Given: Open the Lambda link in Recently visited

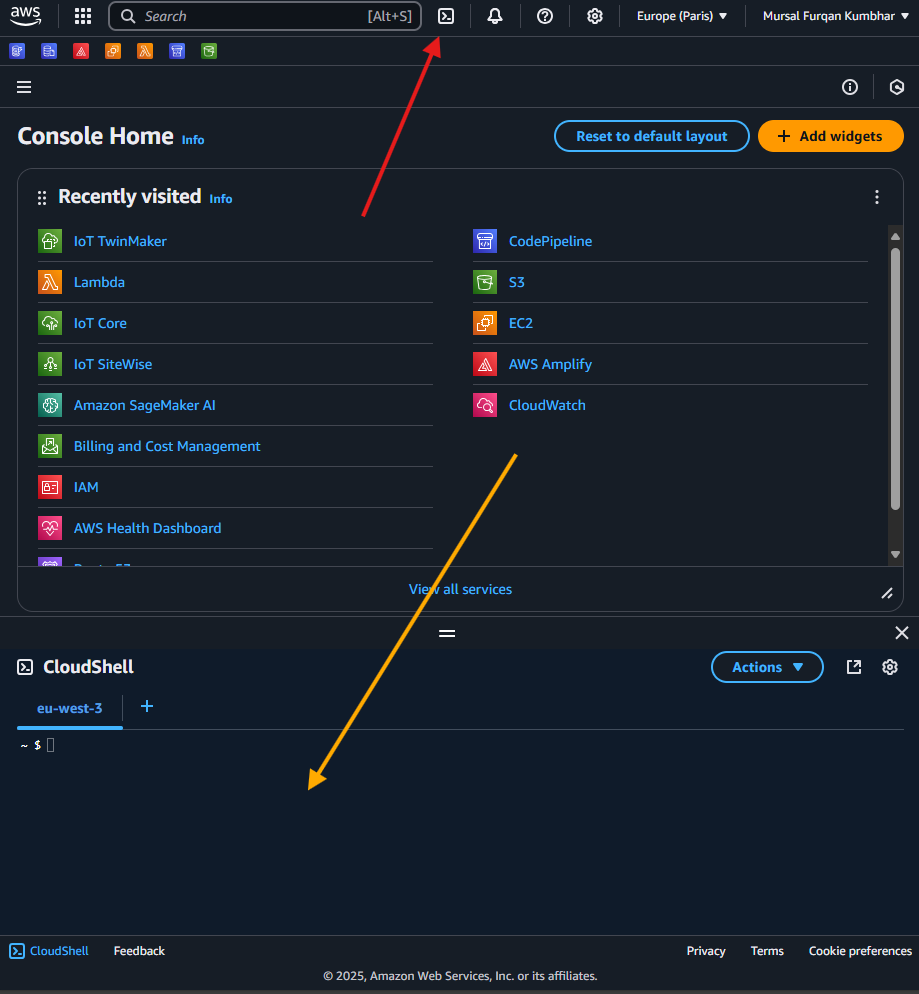Looking at the screenshot, I should tap(99, 282).
